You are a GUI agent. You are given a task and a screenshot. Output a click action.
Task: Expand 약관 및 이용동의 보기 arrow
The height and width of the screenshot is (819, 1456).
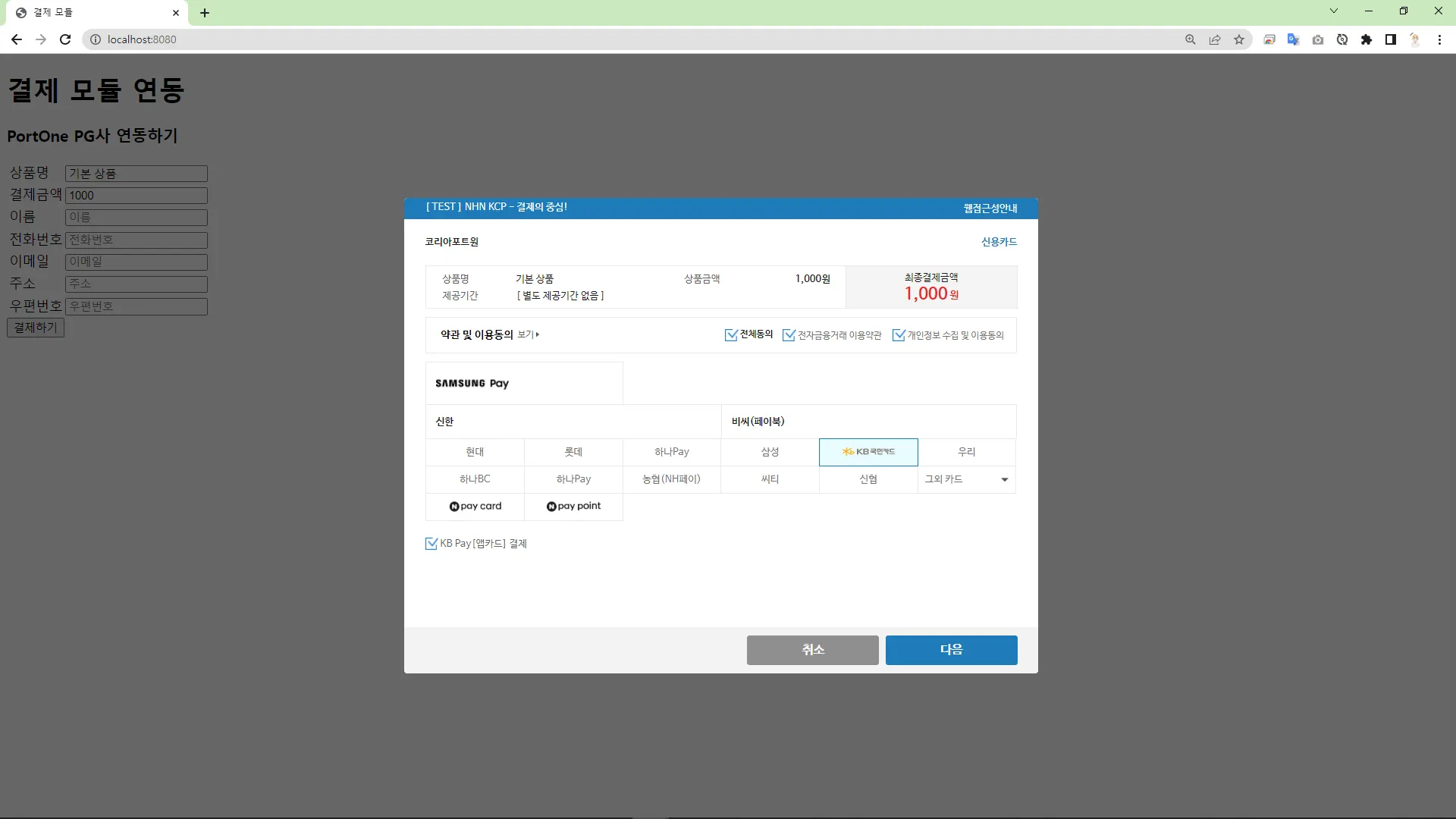click(529, 334)
